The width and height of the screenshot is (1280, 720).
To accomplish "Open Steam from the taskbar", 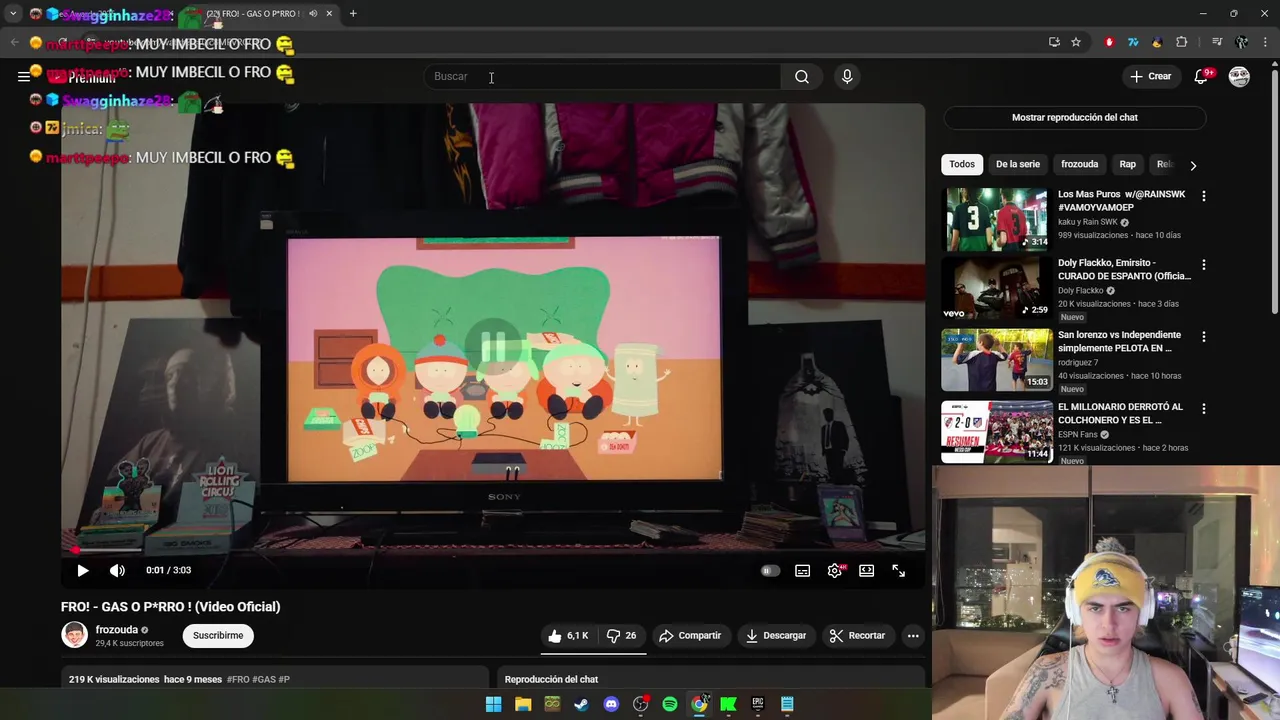I will [x=581, y=704].
